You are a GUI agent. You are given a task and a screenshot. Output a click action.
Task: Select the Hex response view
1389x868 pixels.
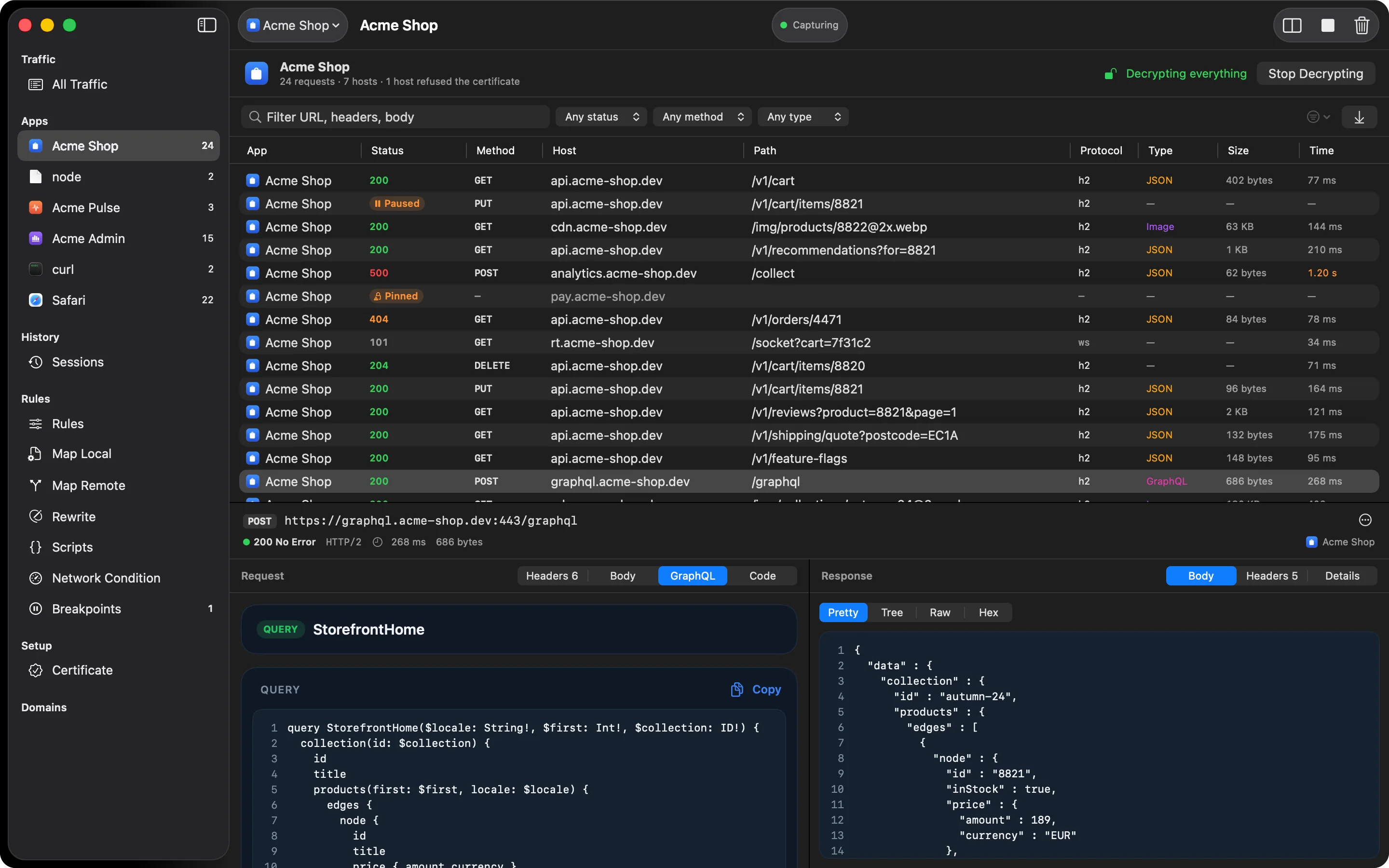tap(988, 612)
